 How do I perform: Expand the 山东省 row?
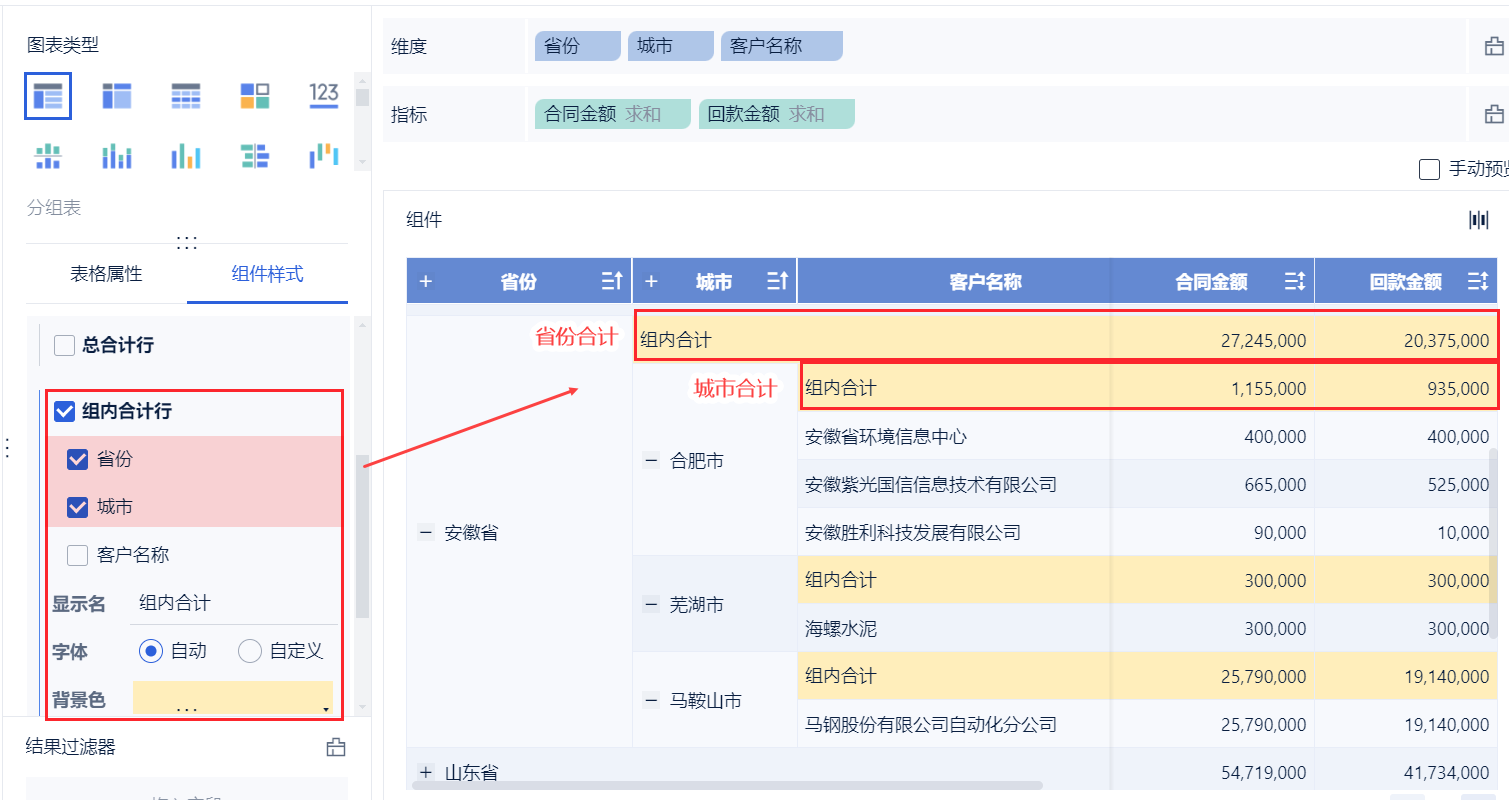click(x=426, y=772)
